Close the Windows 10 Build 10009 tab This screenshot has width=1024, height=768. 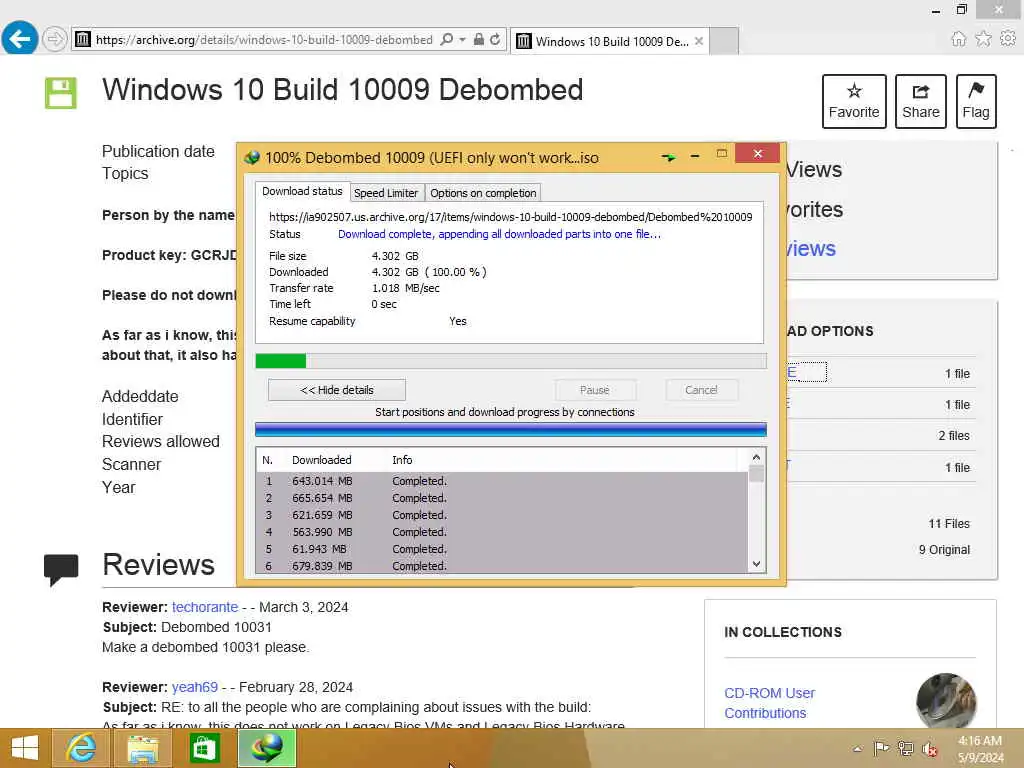(x=699, y=41)
